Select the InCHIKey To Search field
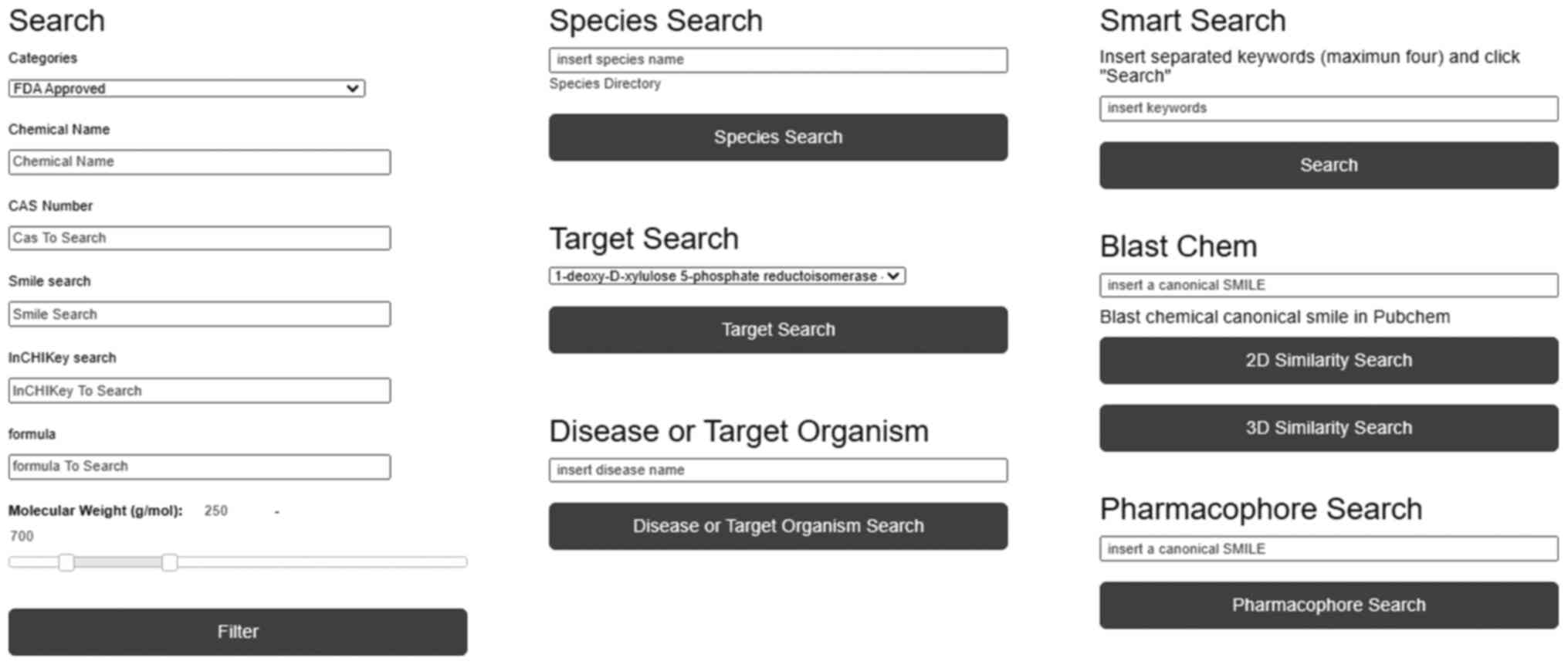 (x=199, y=391)
